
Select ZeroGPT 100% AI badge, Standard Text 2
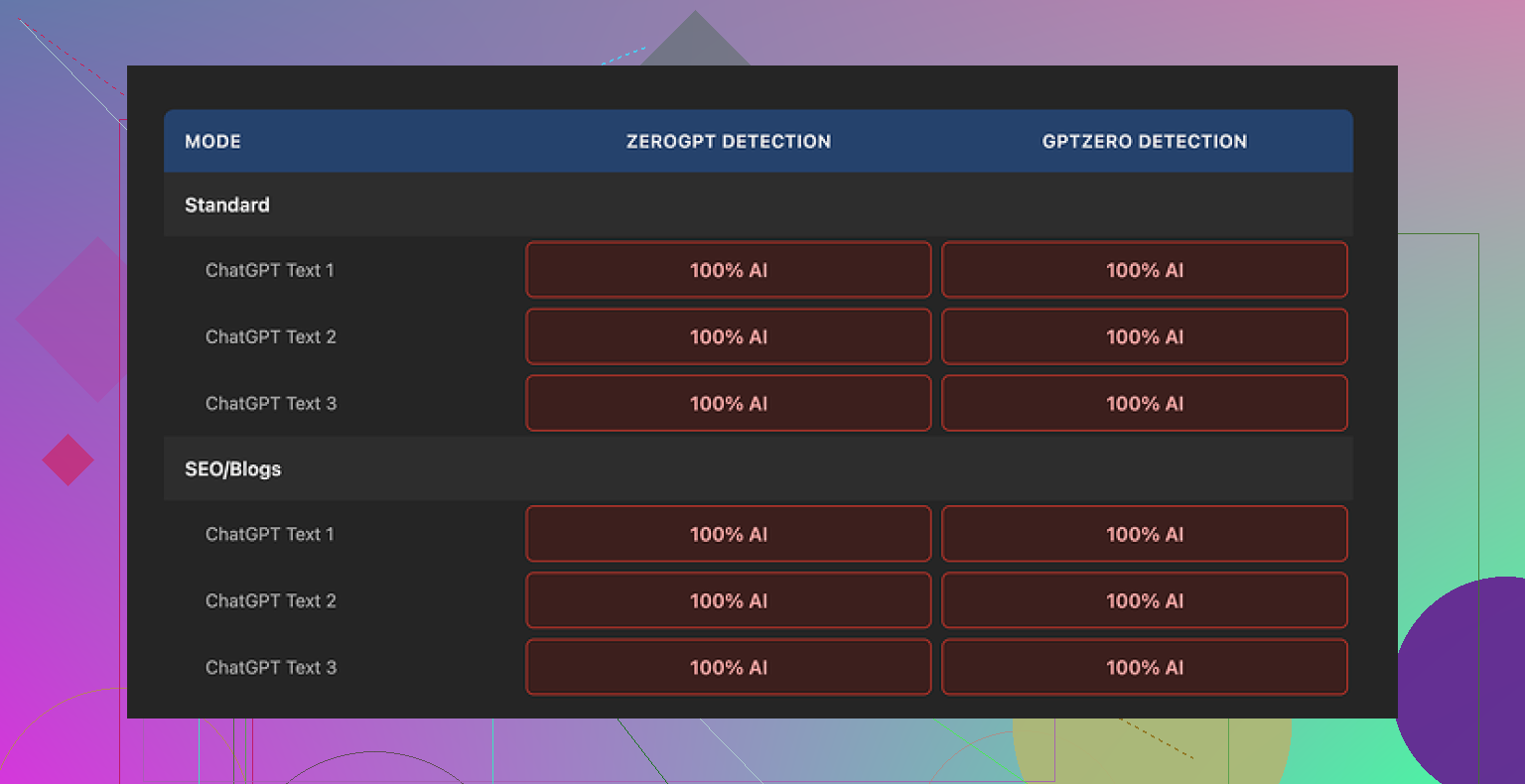tap(728, 337)
